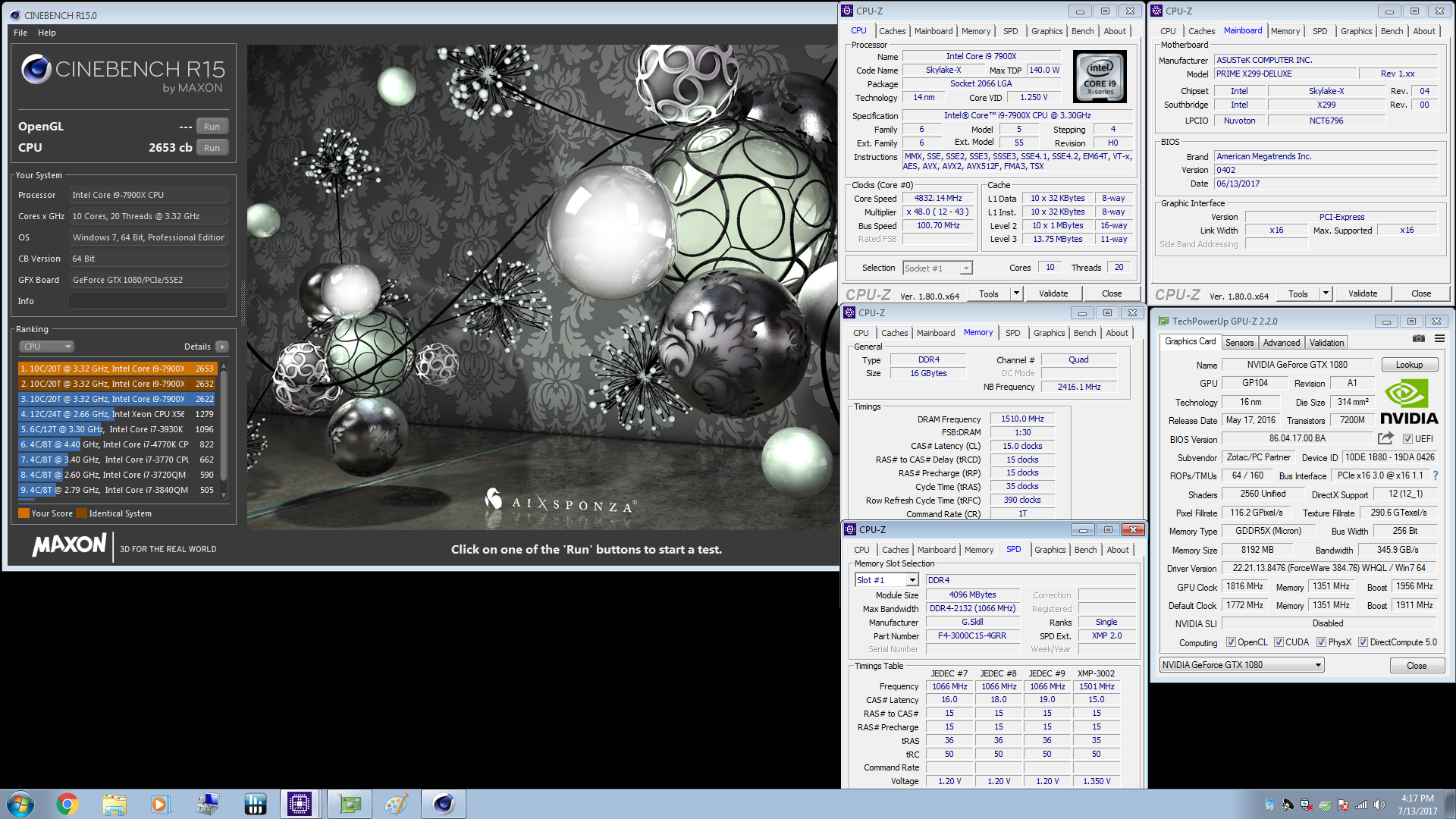Toggle the PhysX checkbox in GPU-Z
Image resolution: width=1456 pixels, height=819 pixels.
[1321, 642]
